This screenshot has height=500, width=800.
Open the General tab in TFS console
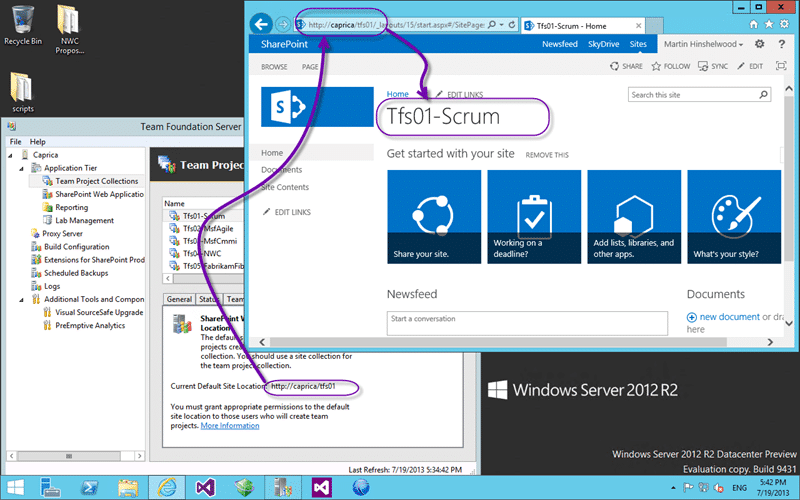tap(179, 299)
